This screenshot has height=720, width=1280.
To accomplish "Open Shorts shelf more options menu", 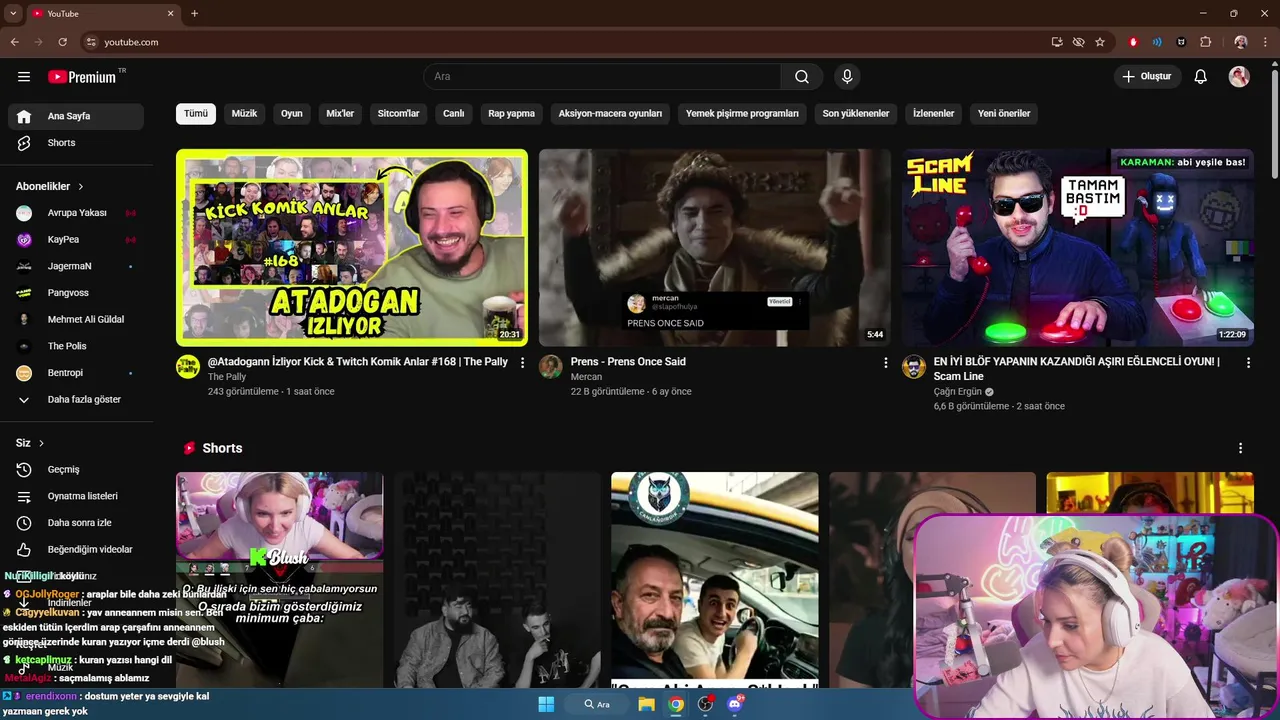I will [x=1240, y=448].
